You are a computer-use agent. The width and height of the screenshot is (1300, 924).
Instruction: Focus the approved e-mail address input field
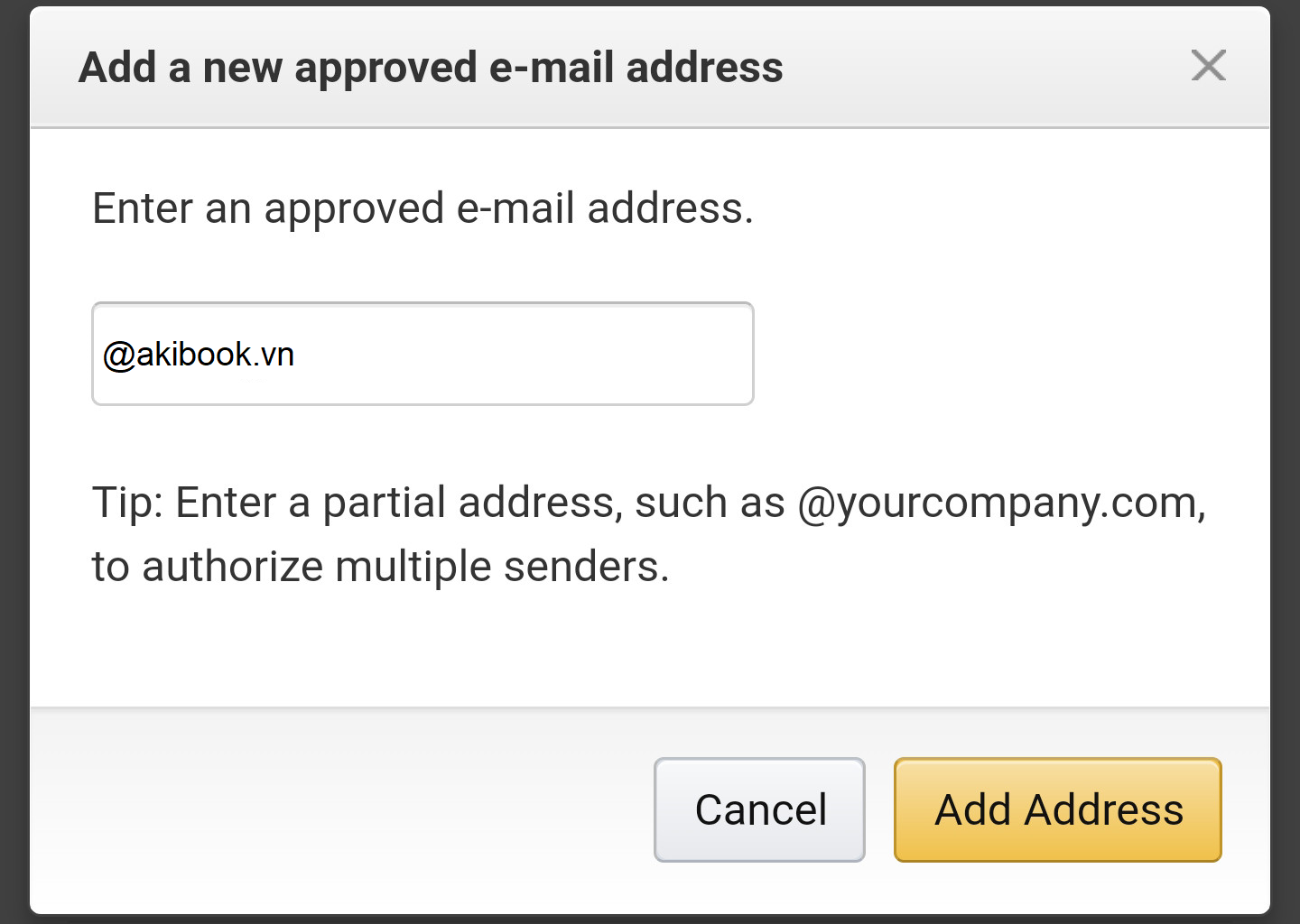tap(422, 354)
